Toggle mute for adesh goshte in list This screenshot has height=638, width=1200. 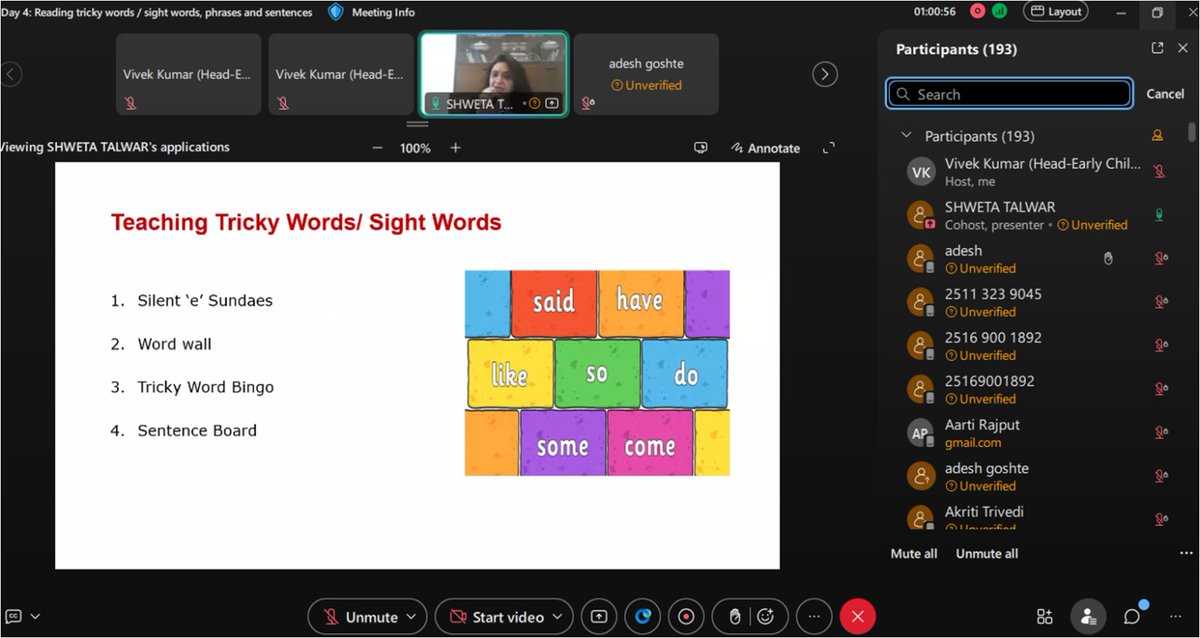click(1161, 476)
